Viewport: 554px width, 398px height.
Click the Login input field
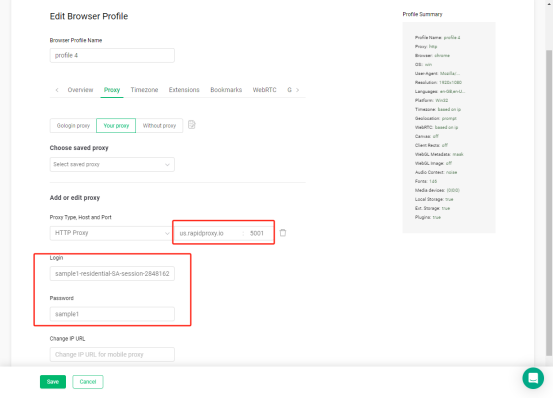click(112, 274)
